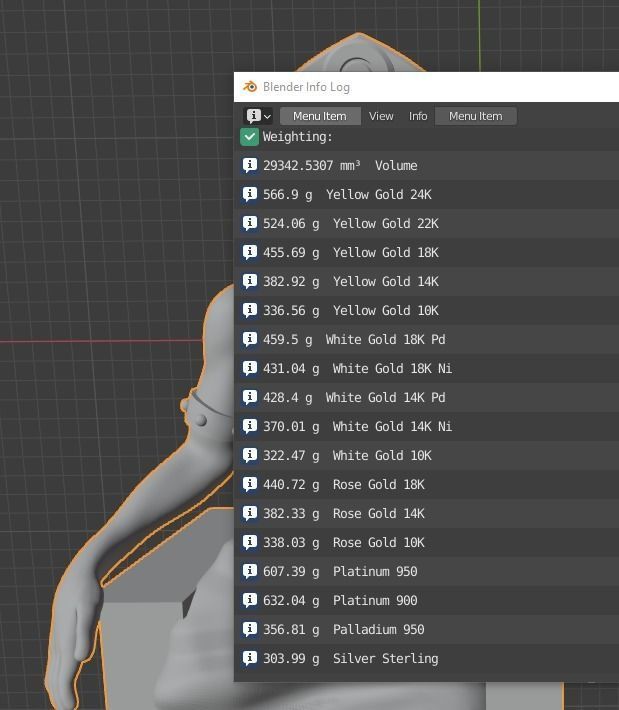Select the 428.4 g White Gold 14K Pd line
619x710 pixels.
pyautogui.click(x=427, y=398)
